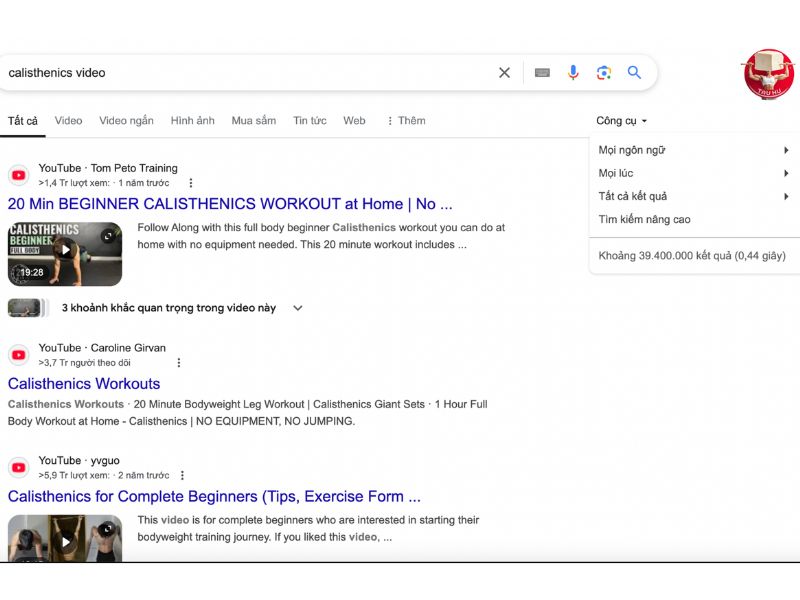Open the 'Tin tức' tab
The width and height of the screenshot is (800, 600).
pos(310,121)
